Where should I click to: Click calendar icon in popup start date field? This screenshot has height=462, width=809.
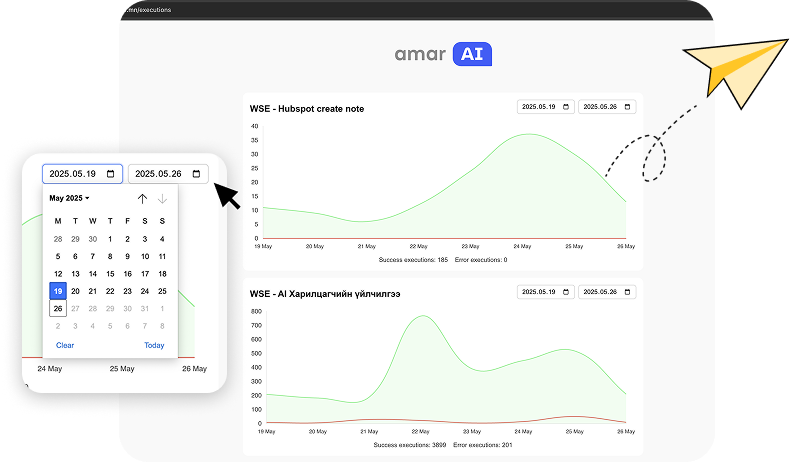110,174
